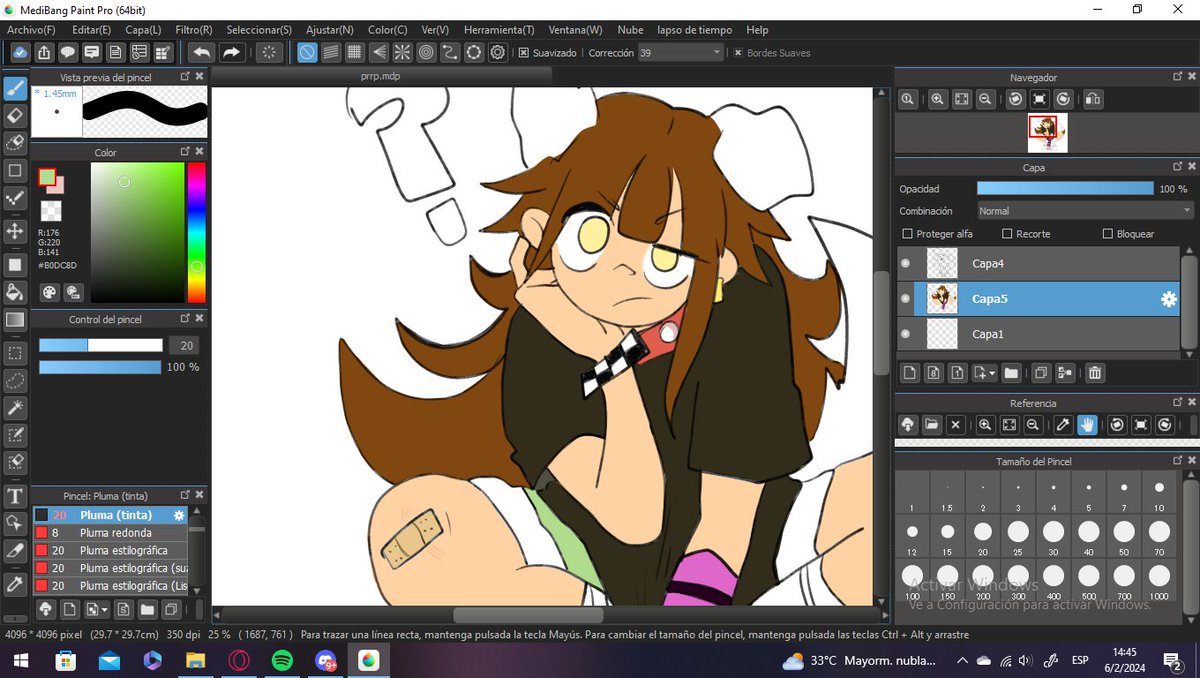Open the Seleccionar menu
Viewport: 1200px width, 678px height.
click(259, 30)
